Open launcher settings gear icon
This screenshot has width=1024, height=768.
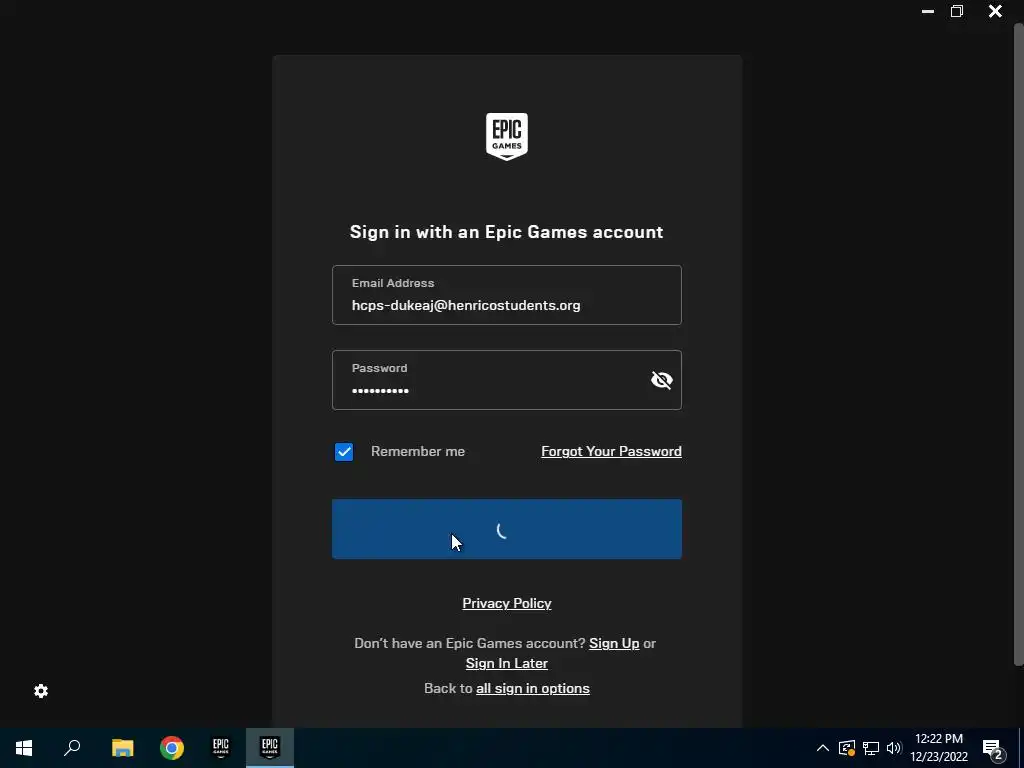click(x=41, y=691)
